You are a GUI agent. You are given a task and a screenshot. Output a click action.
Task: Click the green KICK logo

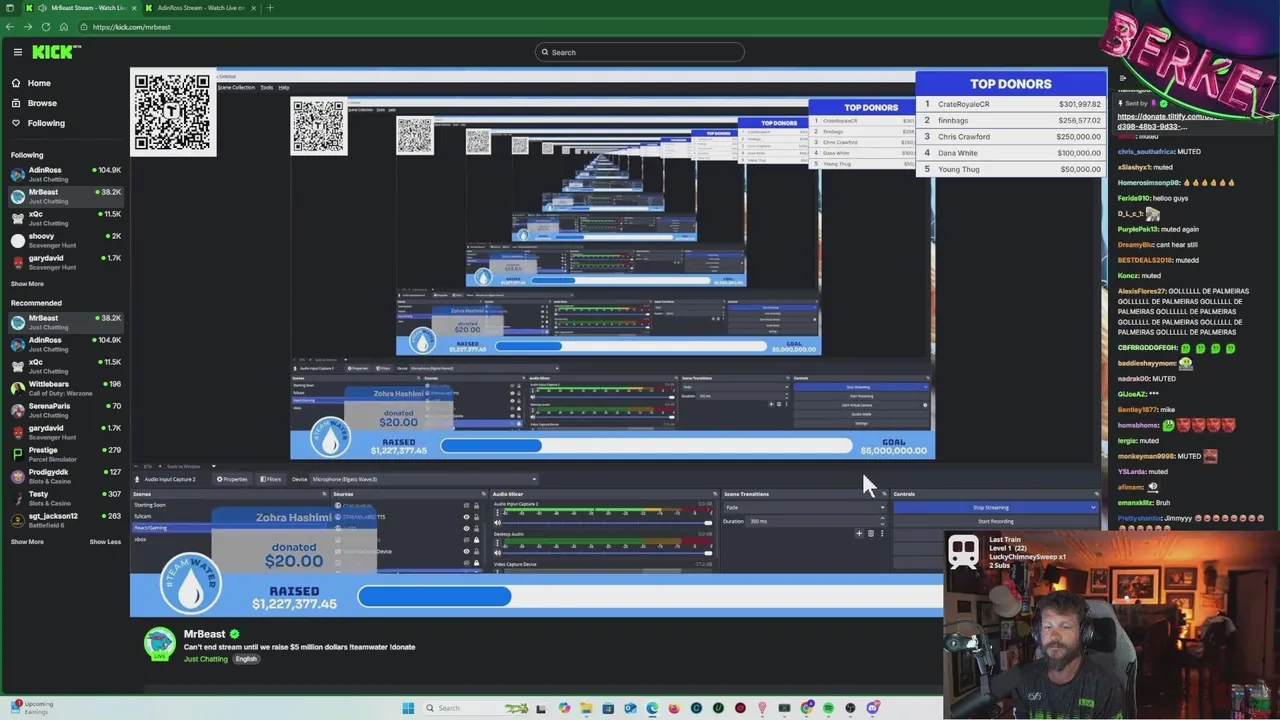pos(54,52)
